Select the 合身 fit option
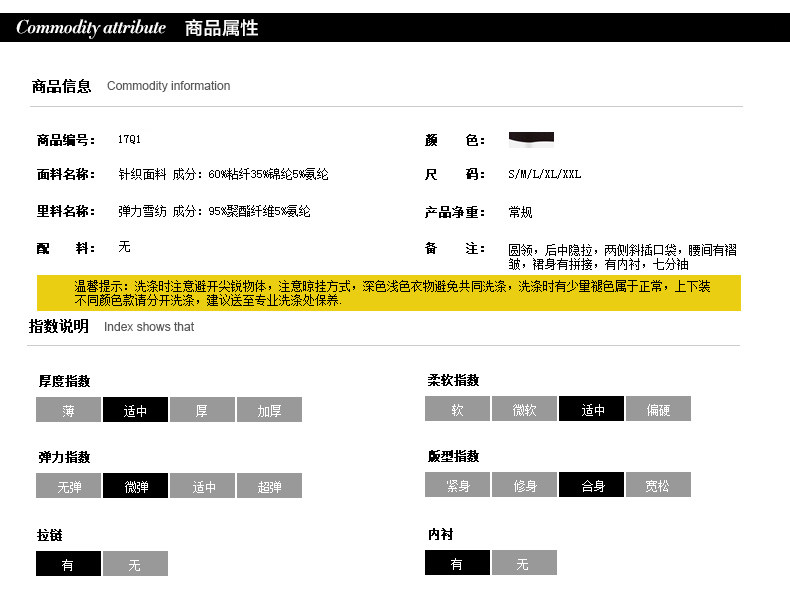The image size is (790, 600). 592,486
